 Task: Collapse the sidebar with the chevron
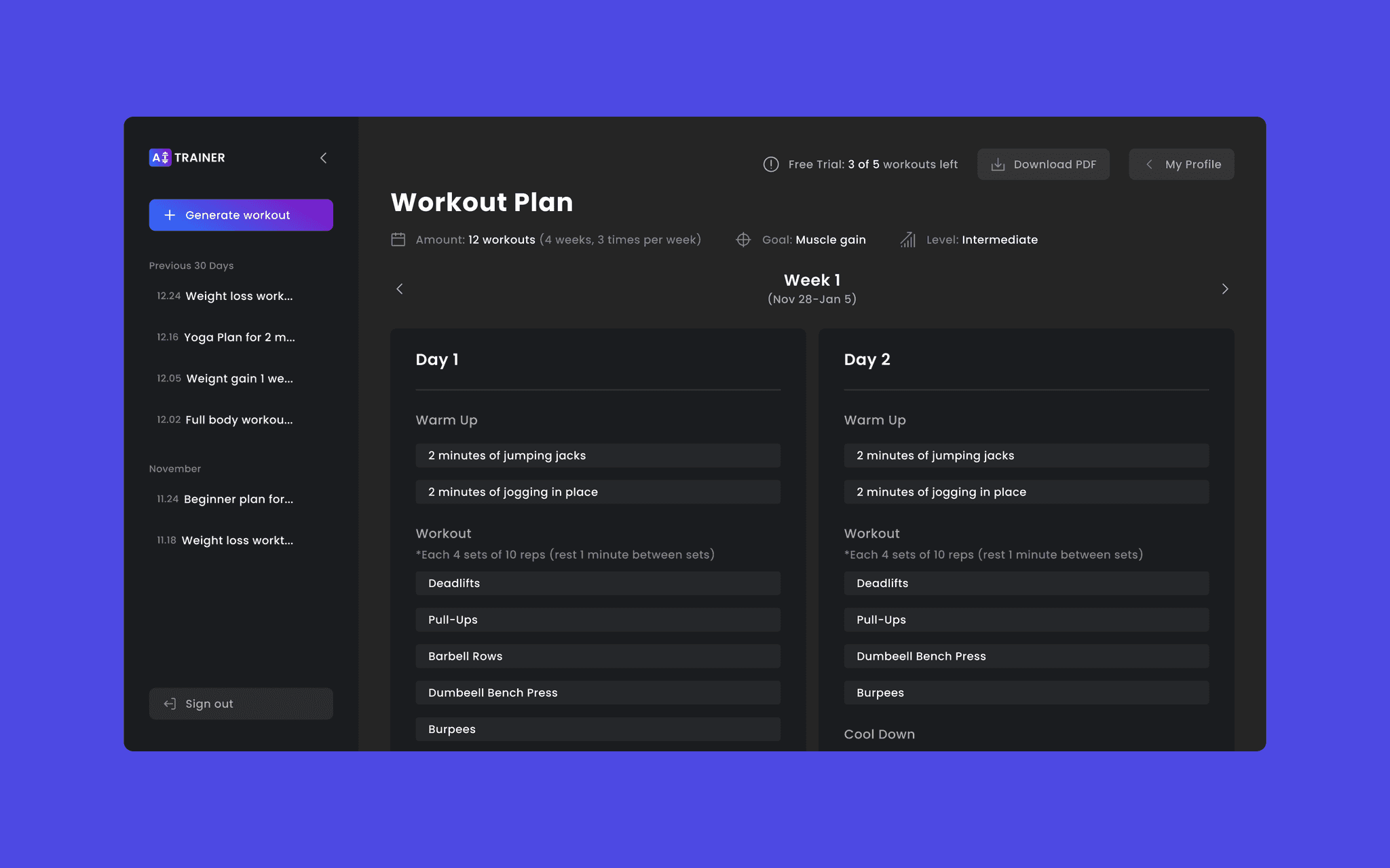tap(324, 158)
